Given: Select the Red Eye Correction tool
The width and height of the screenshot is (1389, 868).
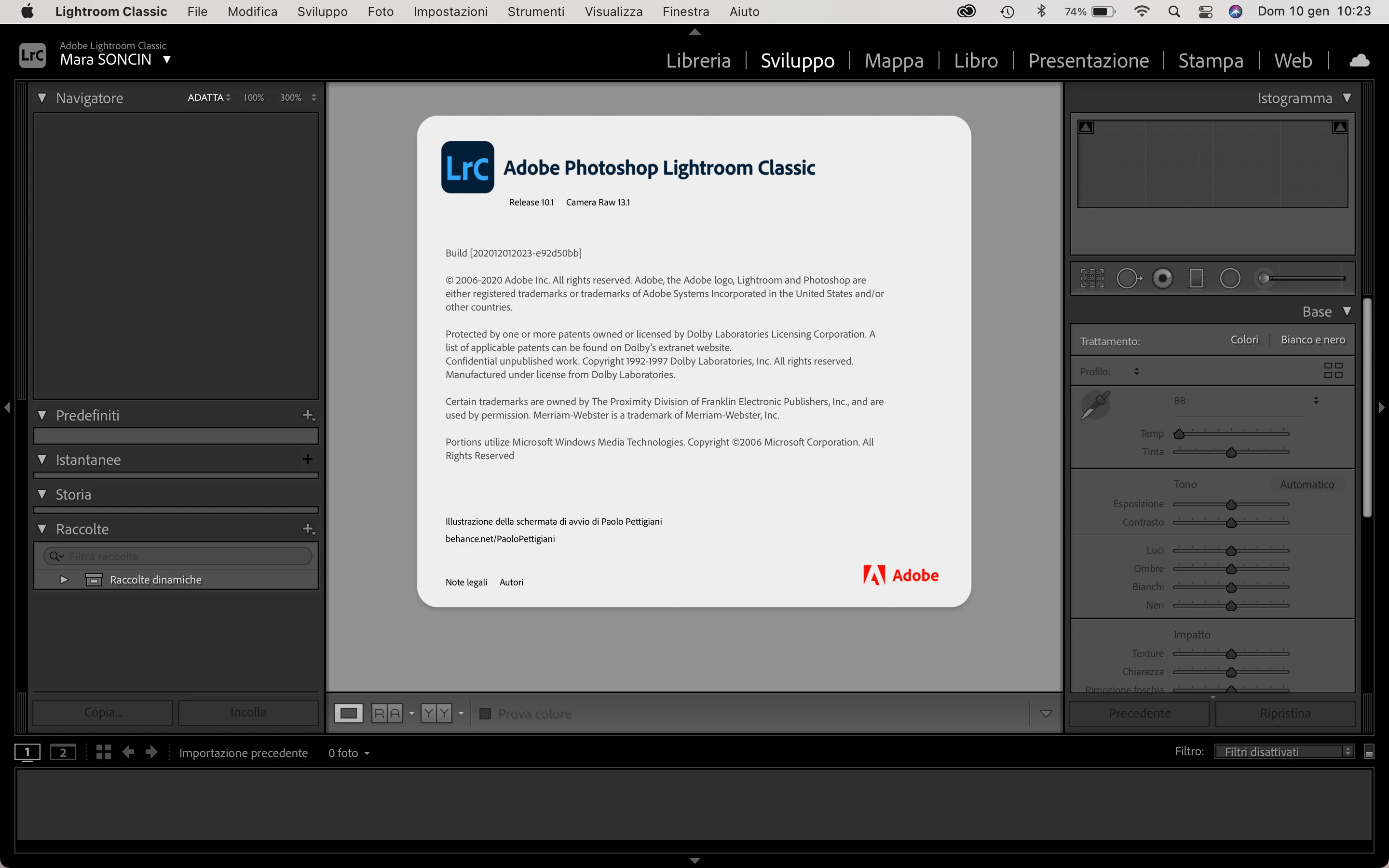Looking at the screenshot, I should click(1163, 279).
